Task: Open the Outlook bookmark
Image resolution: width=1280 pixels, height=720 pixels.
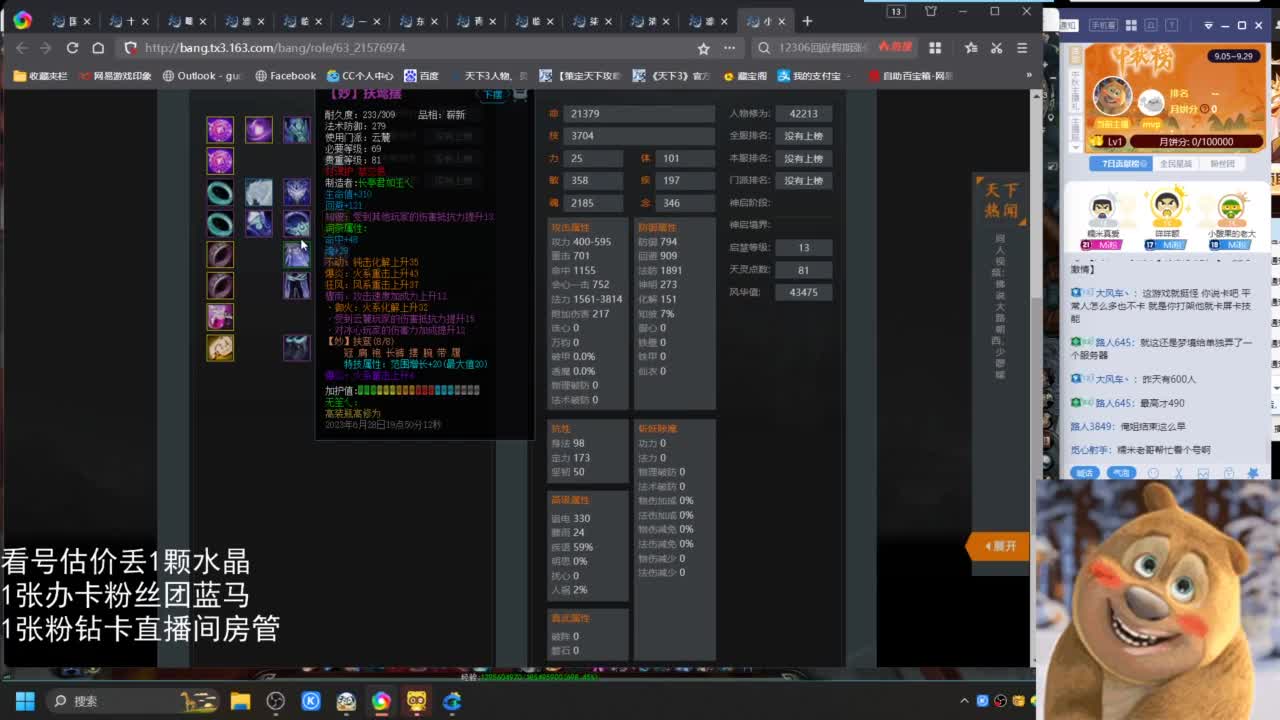Action: [x=202, y=76]
